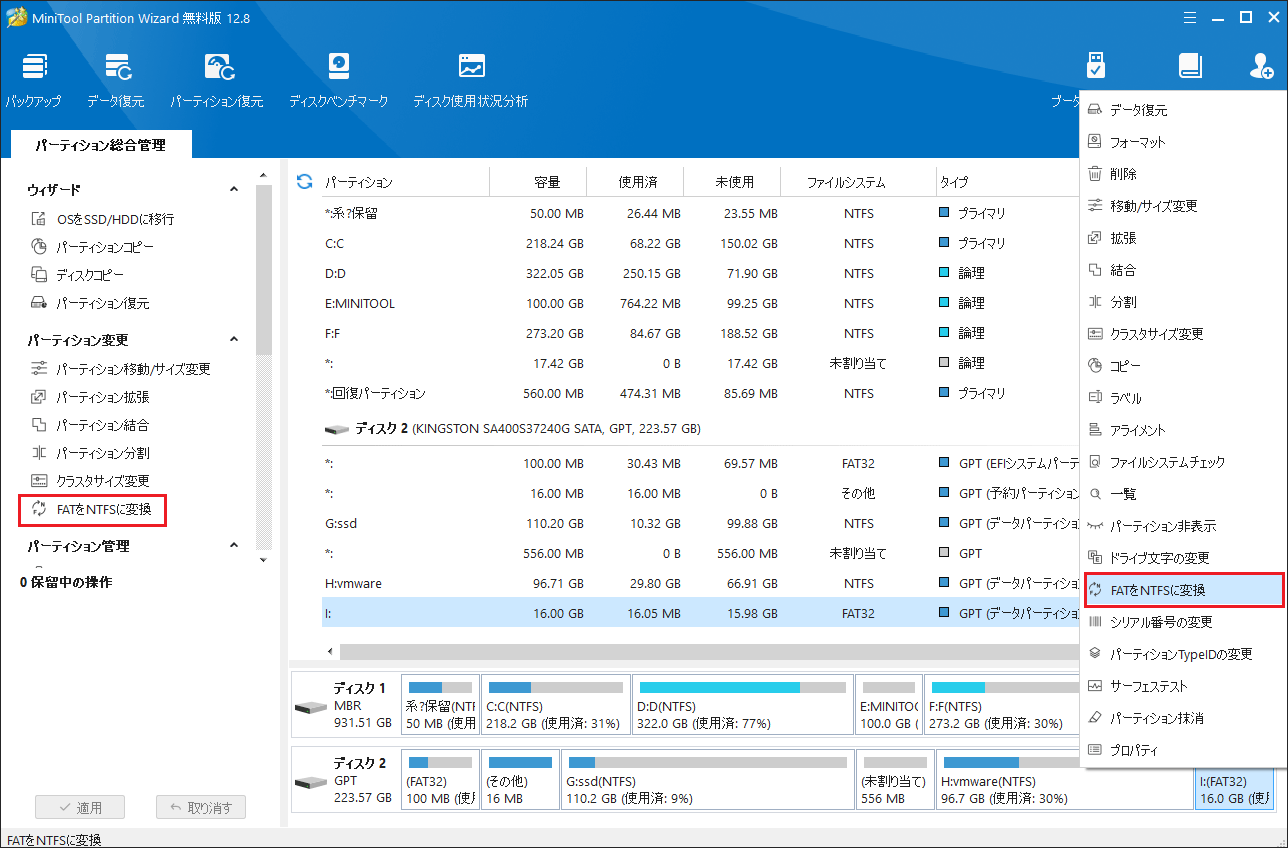Start ディスクベンチマーク tool
The image size is (1288, 848).
click(339, 80)
